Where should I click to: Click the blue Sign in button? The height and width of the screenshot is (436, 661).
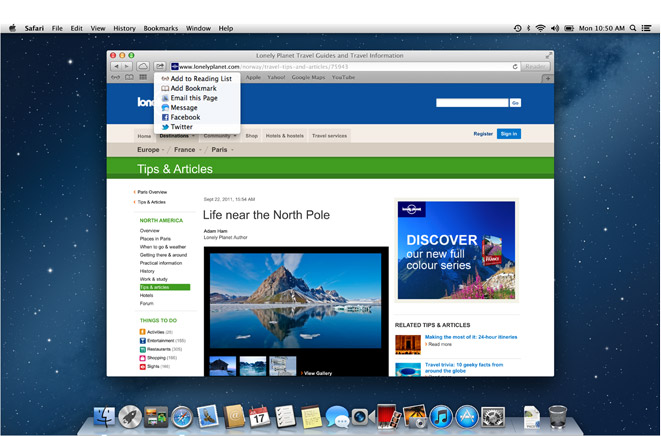click(509, 134)
